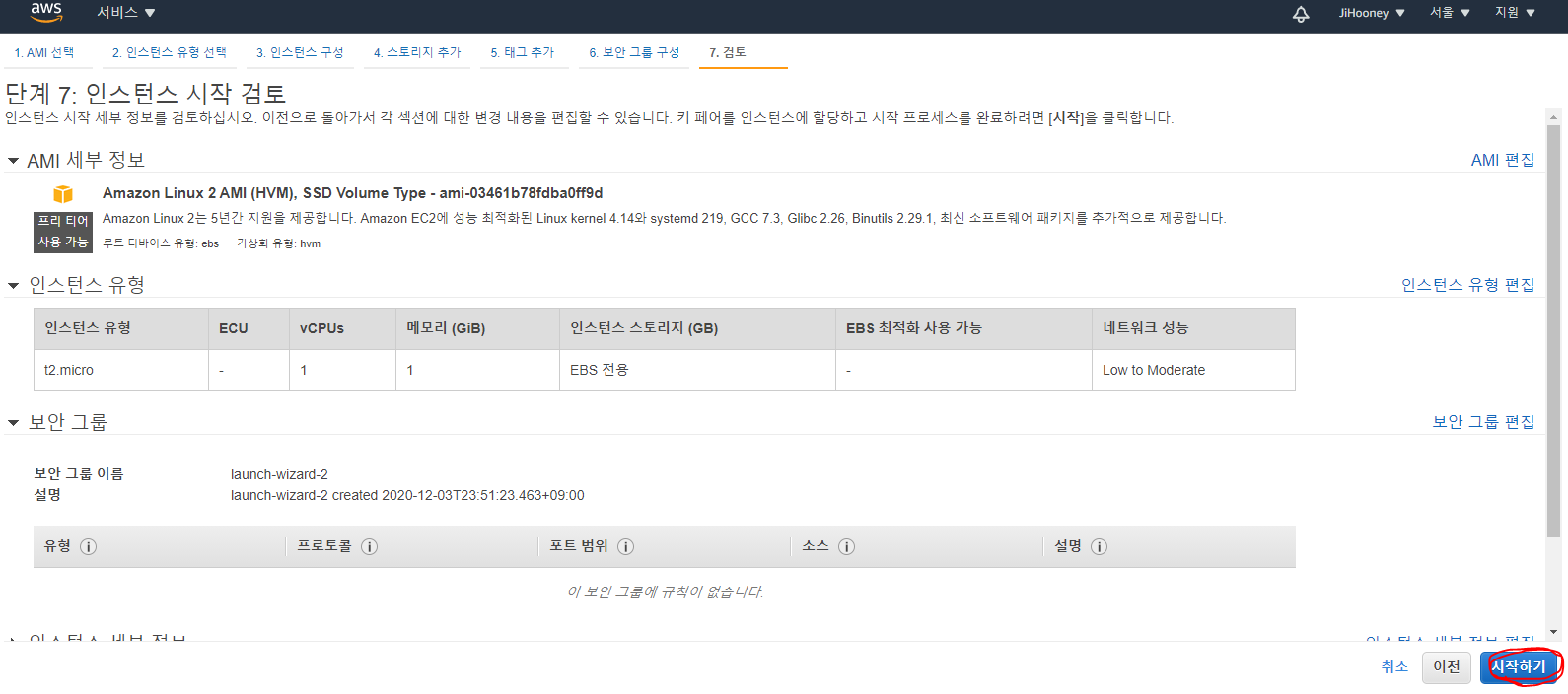Click info icon next to 프로토콜 column
The height and width of the screenshot is (694, 1568).
tap(369, 546)
